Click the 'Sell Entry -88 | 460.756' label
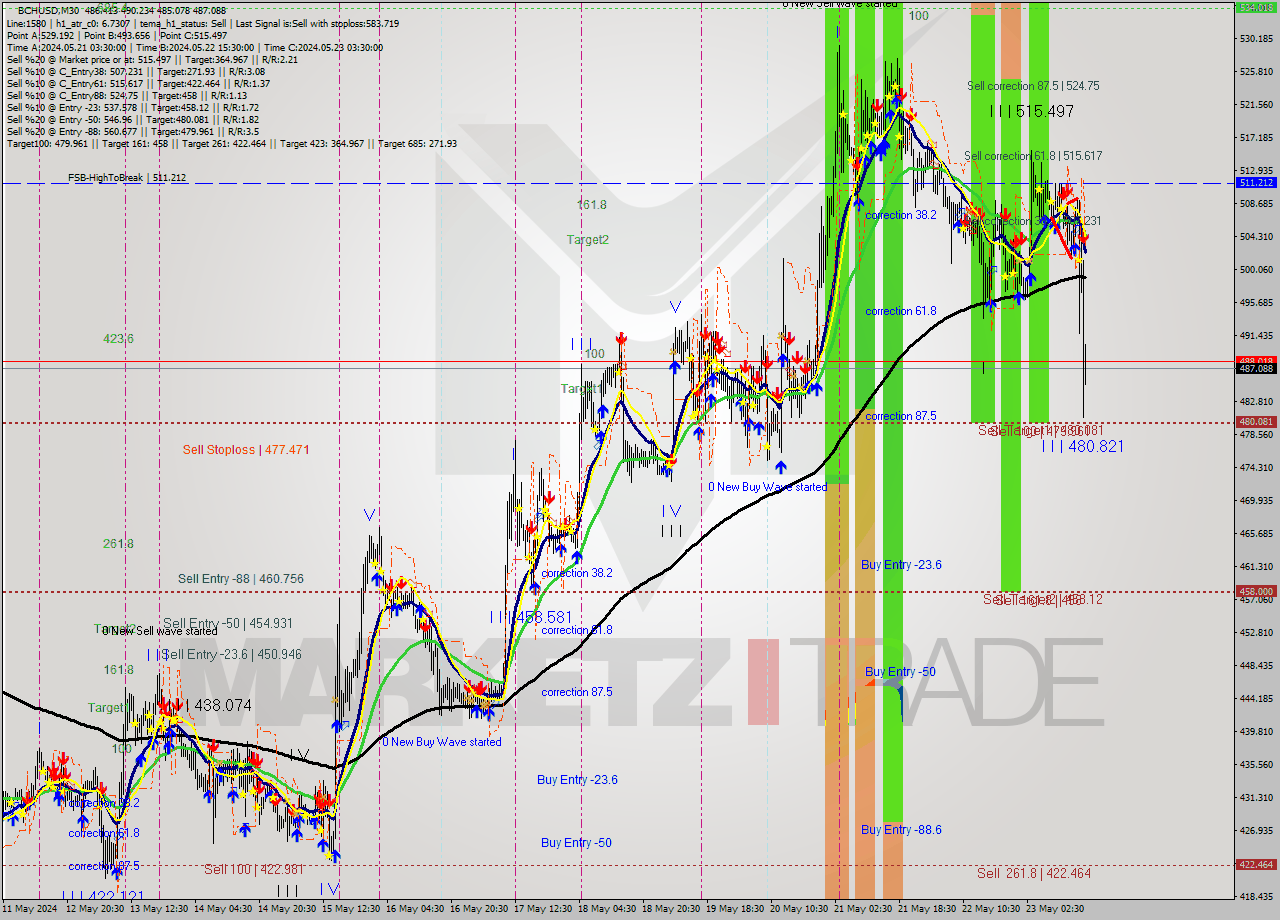Image resolution: width=1280 pixels, height=920 pixels. click(241, 579)
